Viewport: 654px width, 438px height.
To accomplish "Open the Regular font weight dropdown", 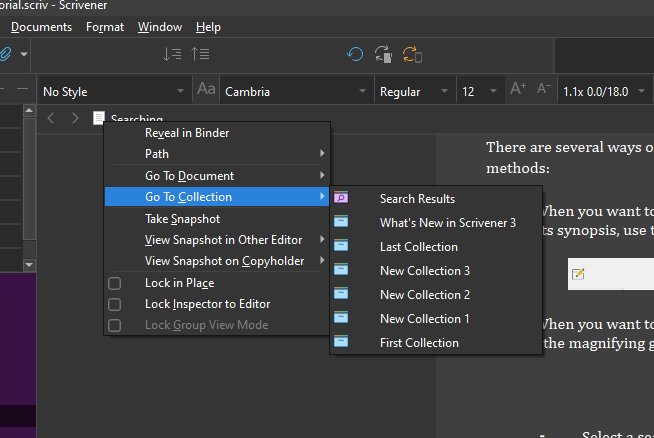I will (x=414, y=91).
